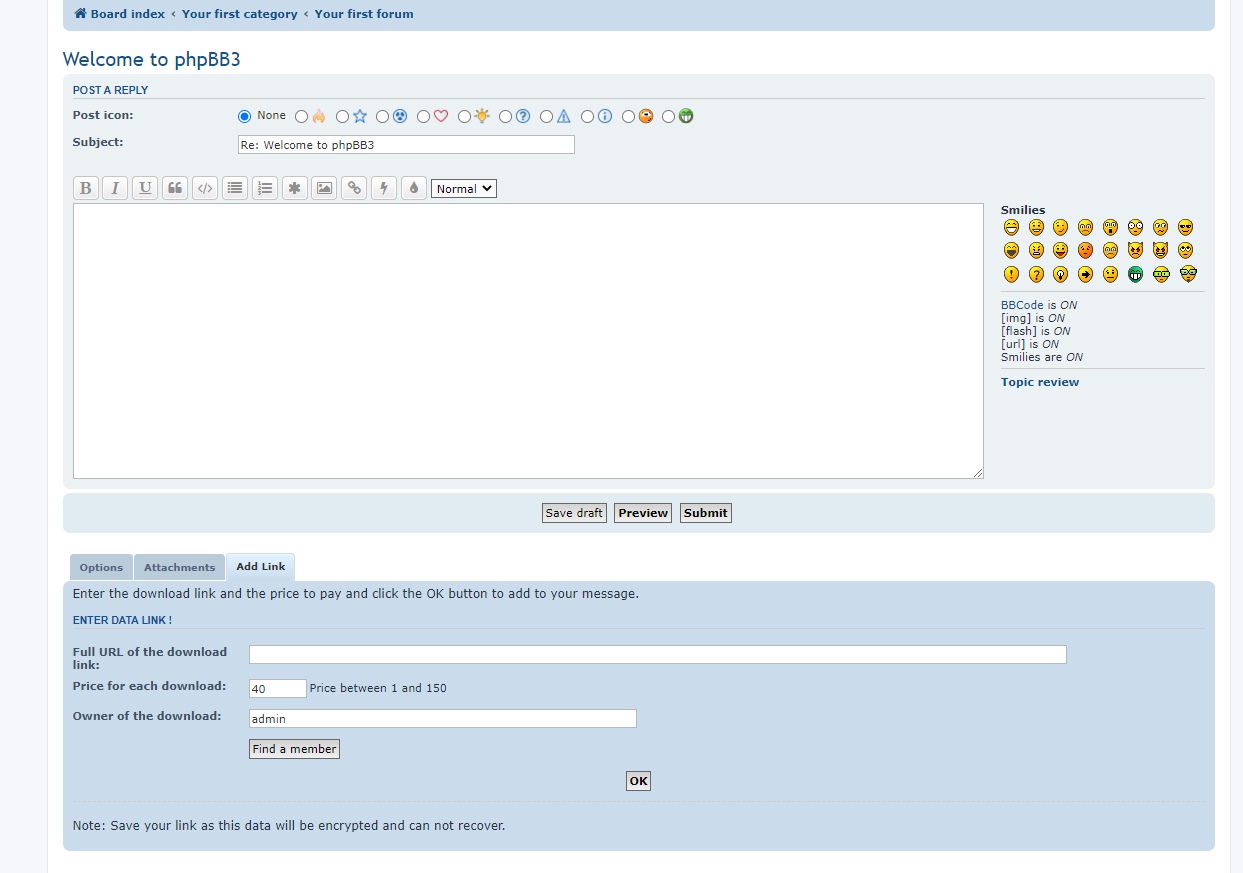Select the None post icon option
Viewport: 1243px width, 873px height.
[244, 116]
